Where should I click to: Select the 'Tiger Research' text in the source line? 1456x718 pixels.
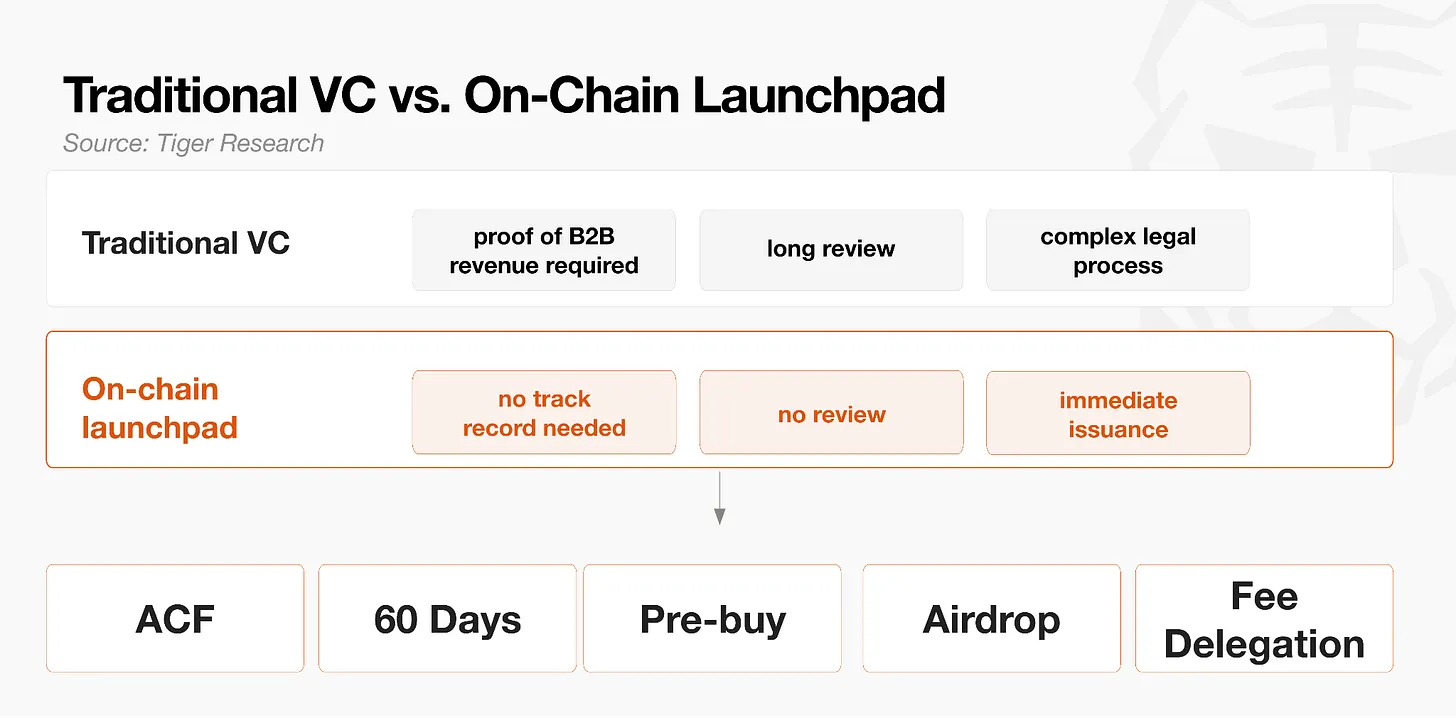pyautogui.click(x=240, y=143)
